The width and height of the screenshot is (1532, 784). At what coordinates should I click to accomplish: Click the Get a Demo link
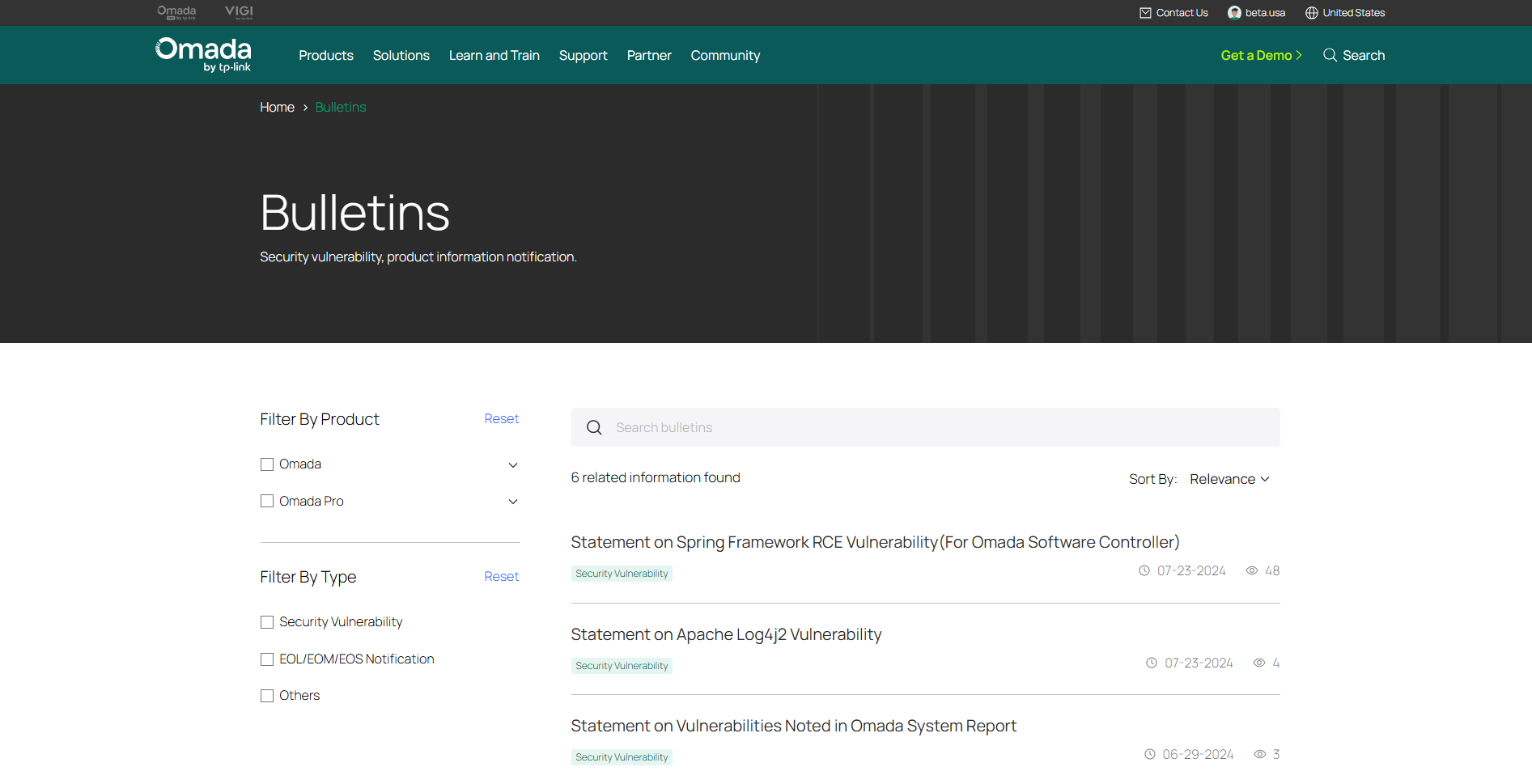click(x=1262, y=55)
